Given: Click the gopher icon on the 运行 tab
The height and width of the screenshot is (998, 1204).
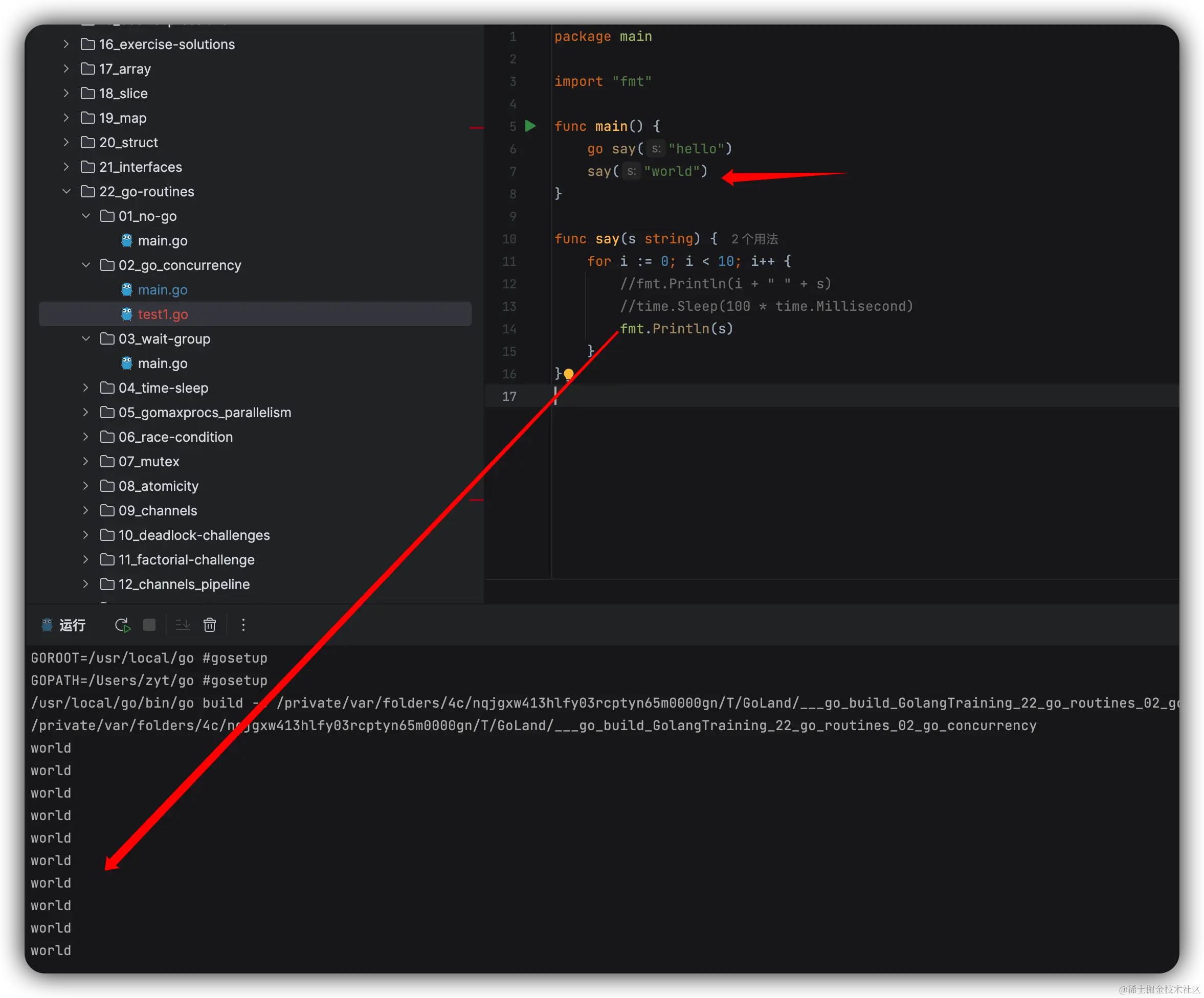Looking at the screenshot, I should pyautogui.click(x=47, y=625).
